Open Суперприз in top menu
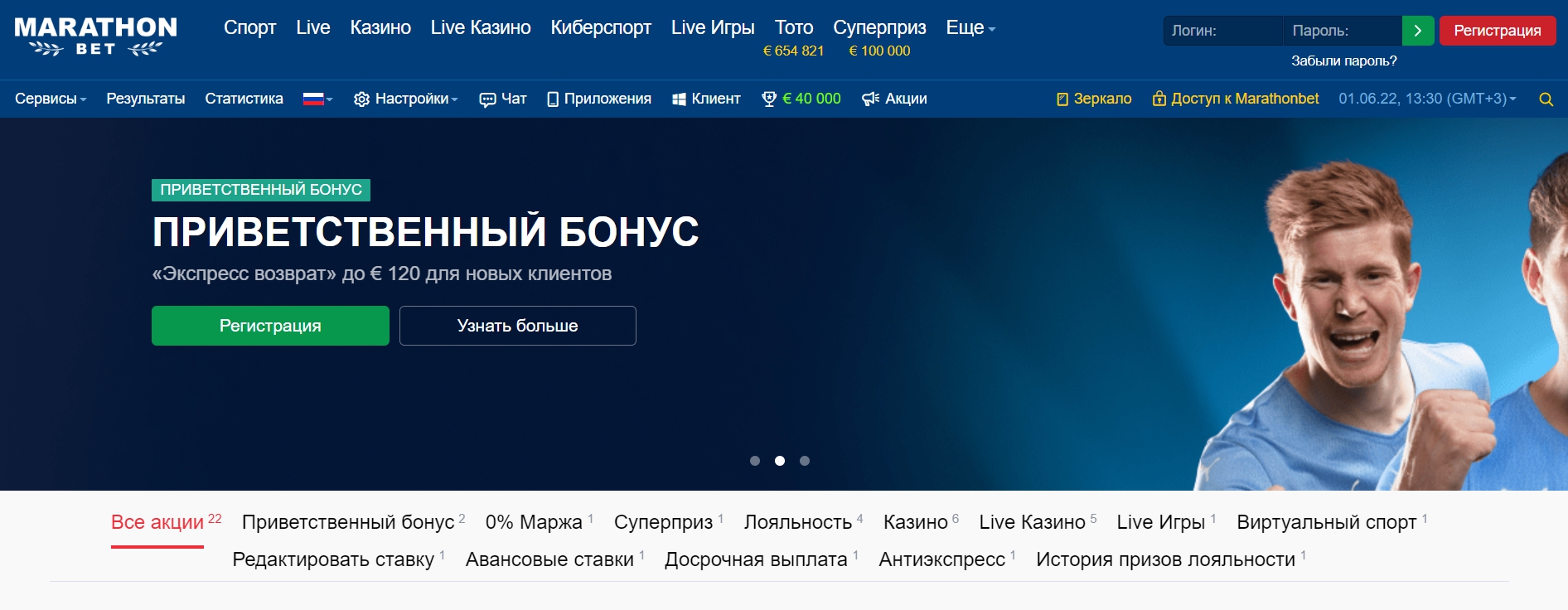The image size is (1568, 610). tap(879, 27)
